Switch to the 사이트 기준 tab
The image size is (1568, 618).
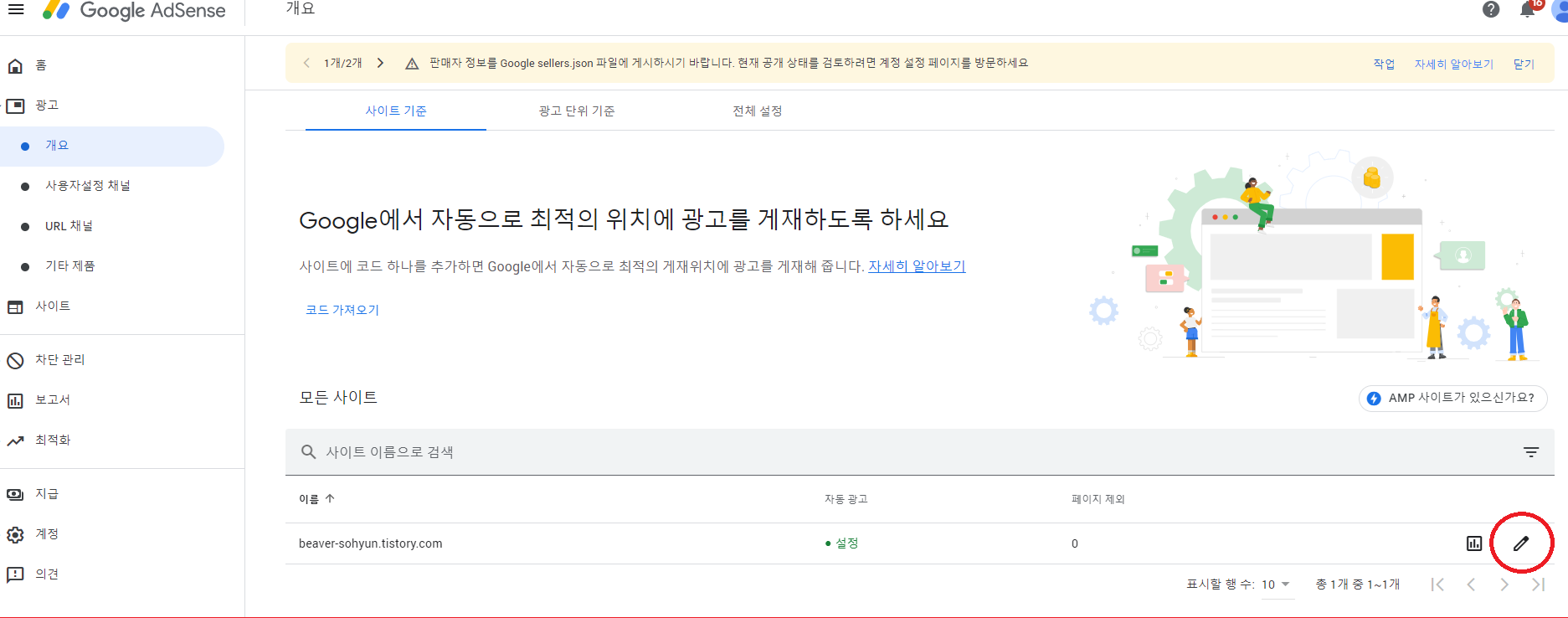396,111
